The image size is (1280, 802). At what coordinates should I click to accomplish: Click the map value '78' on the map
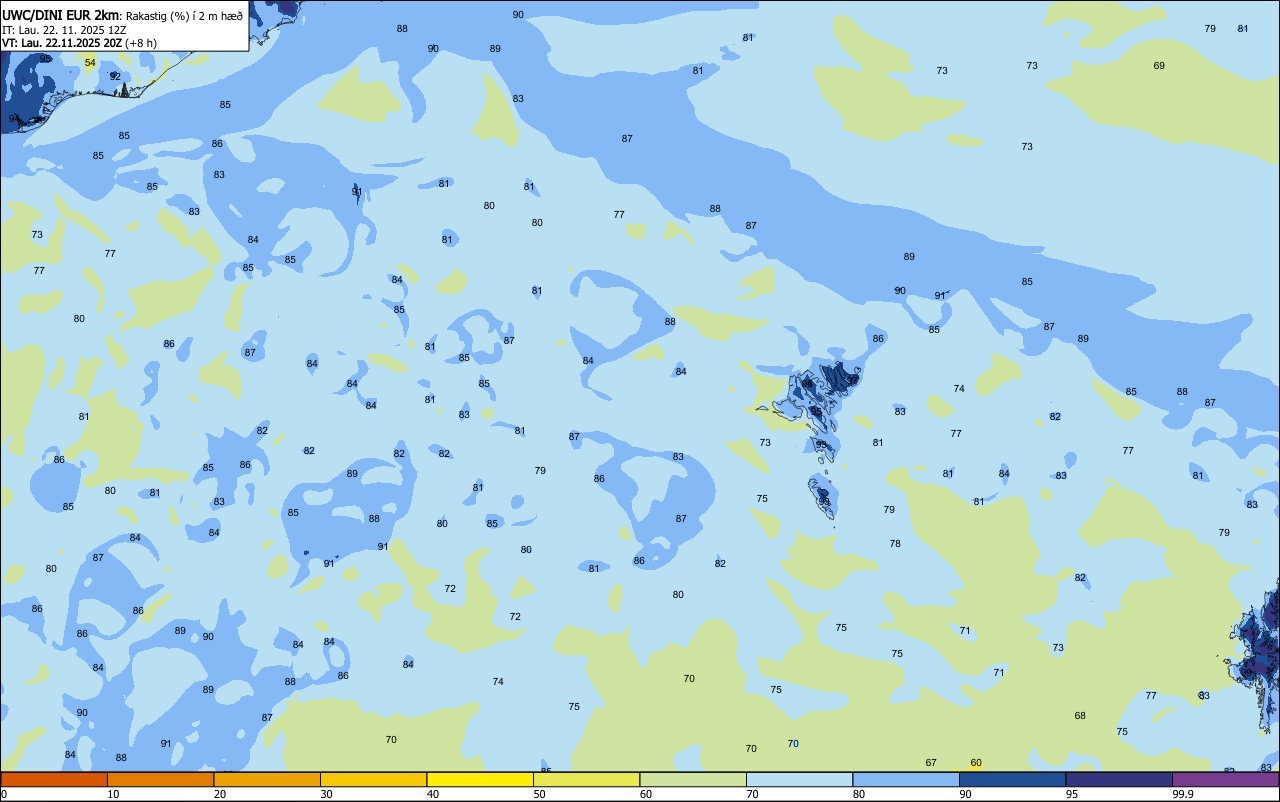[895, 544]
